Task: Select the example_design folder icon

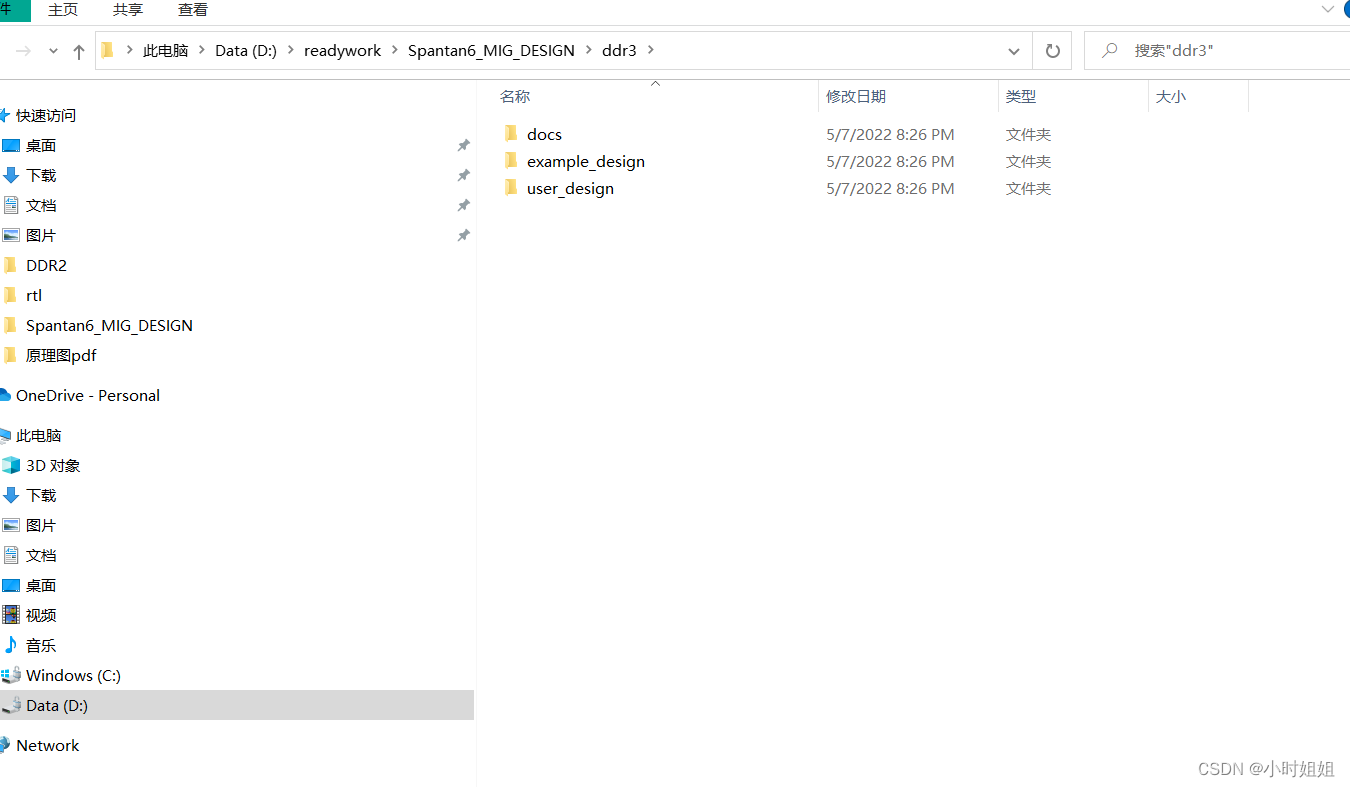Action: 511,161
